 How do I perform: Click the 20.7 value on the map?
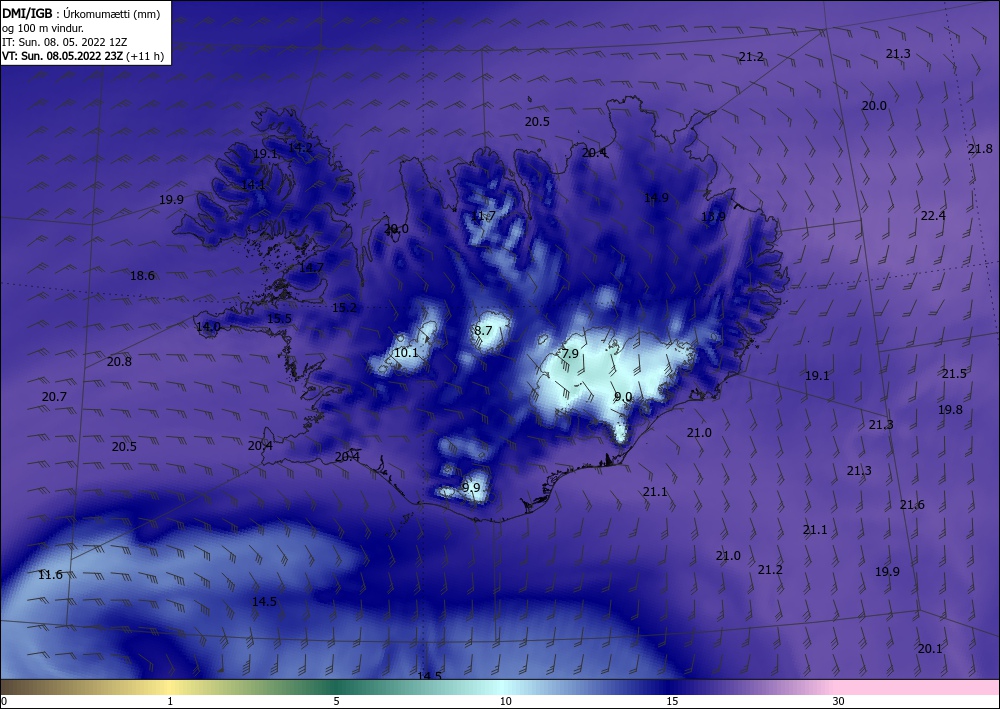[x=54, y=397]
